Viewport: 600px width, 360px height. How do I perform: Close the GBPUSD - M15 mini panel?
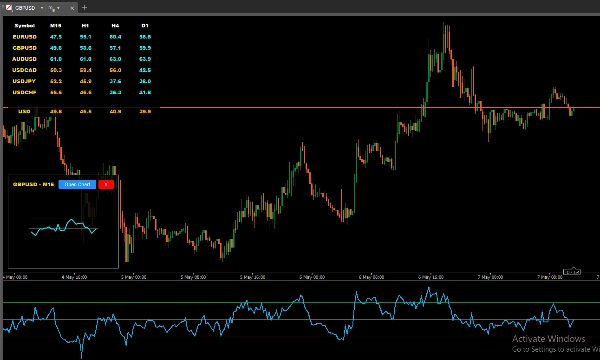[x=106, y=184]
